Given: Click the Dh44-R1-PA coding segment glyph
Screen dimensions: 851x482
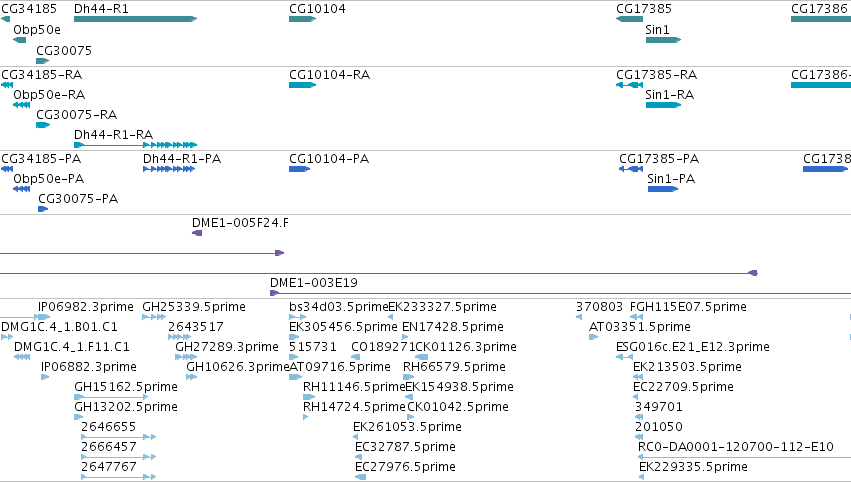Looking at the screenshot, I should (x=169, y=169).
